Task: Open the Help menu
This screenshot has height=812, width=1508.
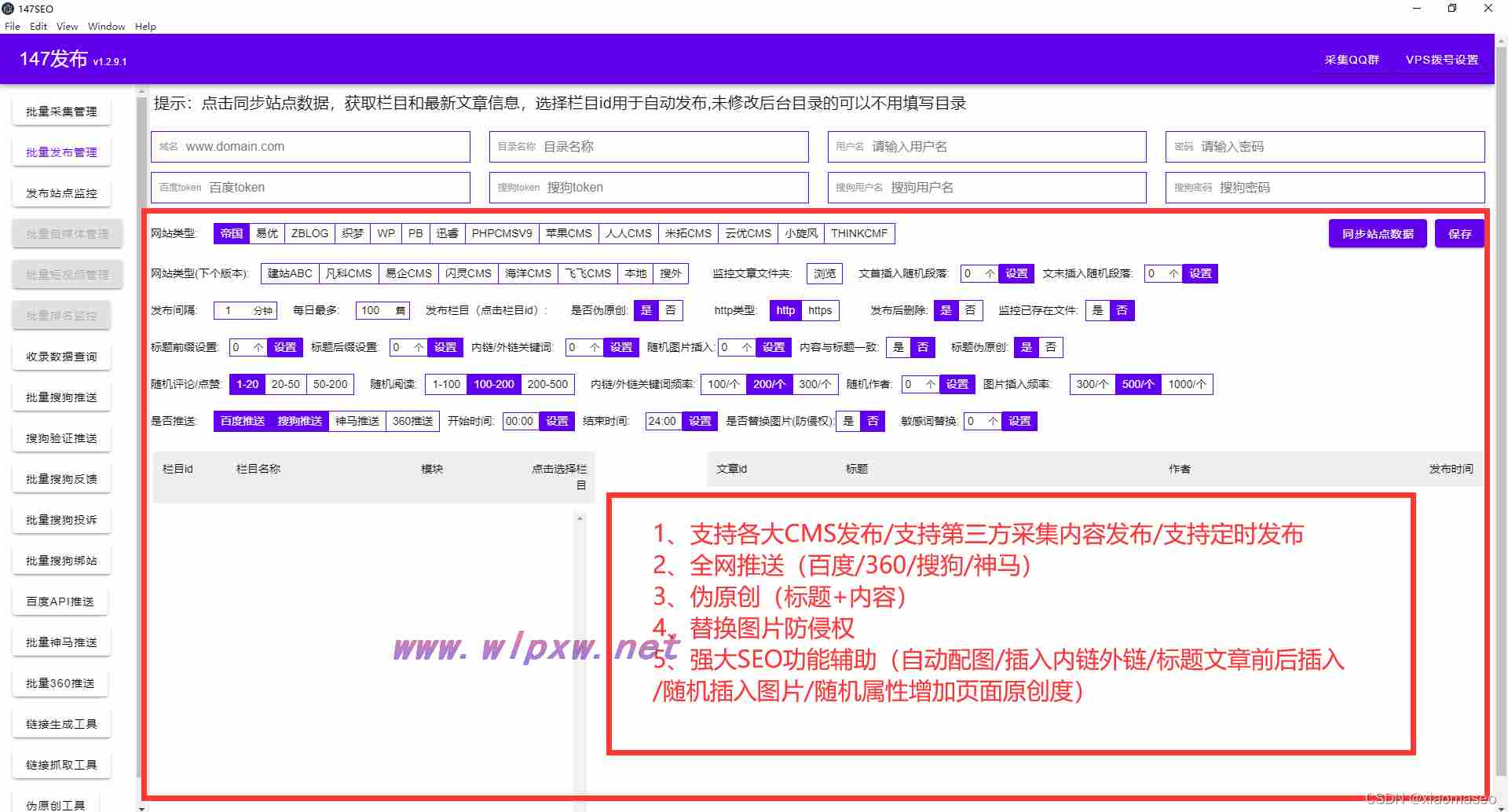Action: click(145, 26)
